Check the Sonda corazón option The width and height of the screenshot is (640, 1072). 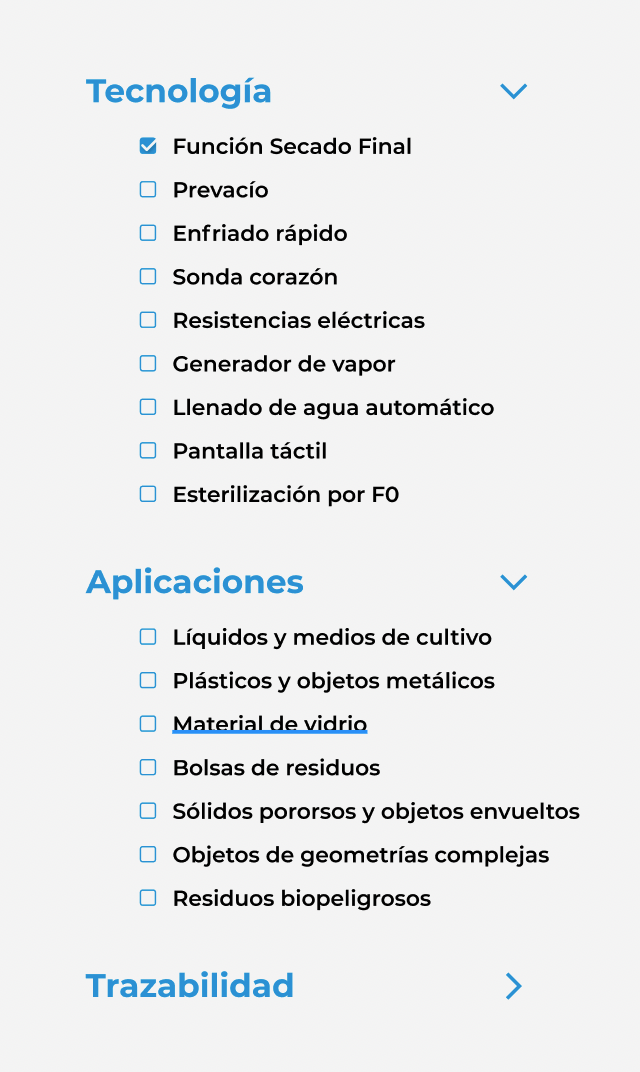(x=148, y=276)
